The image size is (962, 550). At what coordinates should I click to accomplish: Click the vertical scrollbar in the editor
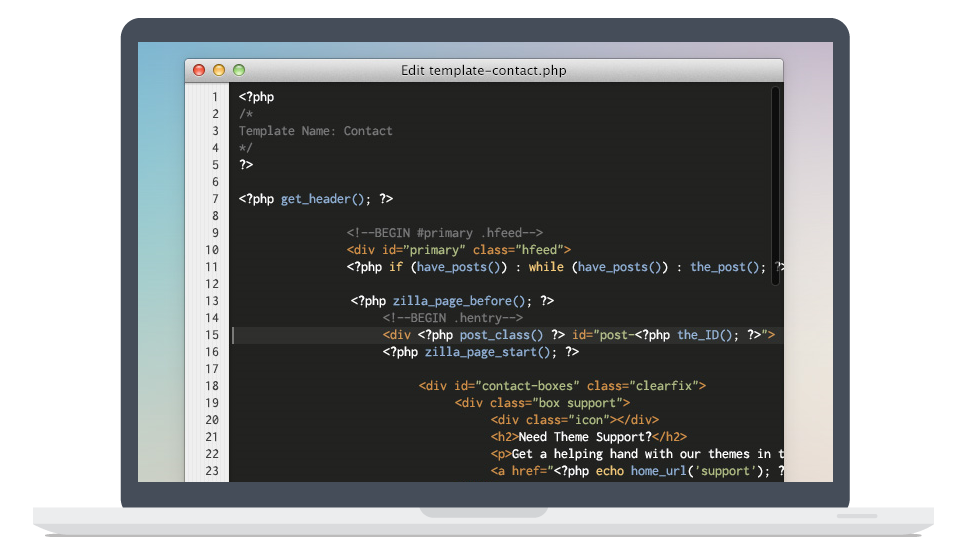(x=775, y=185)
